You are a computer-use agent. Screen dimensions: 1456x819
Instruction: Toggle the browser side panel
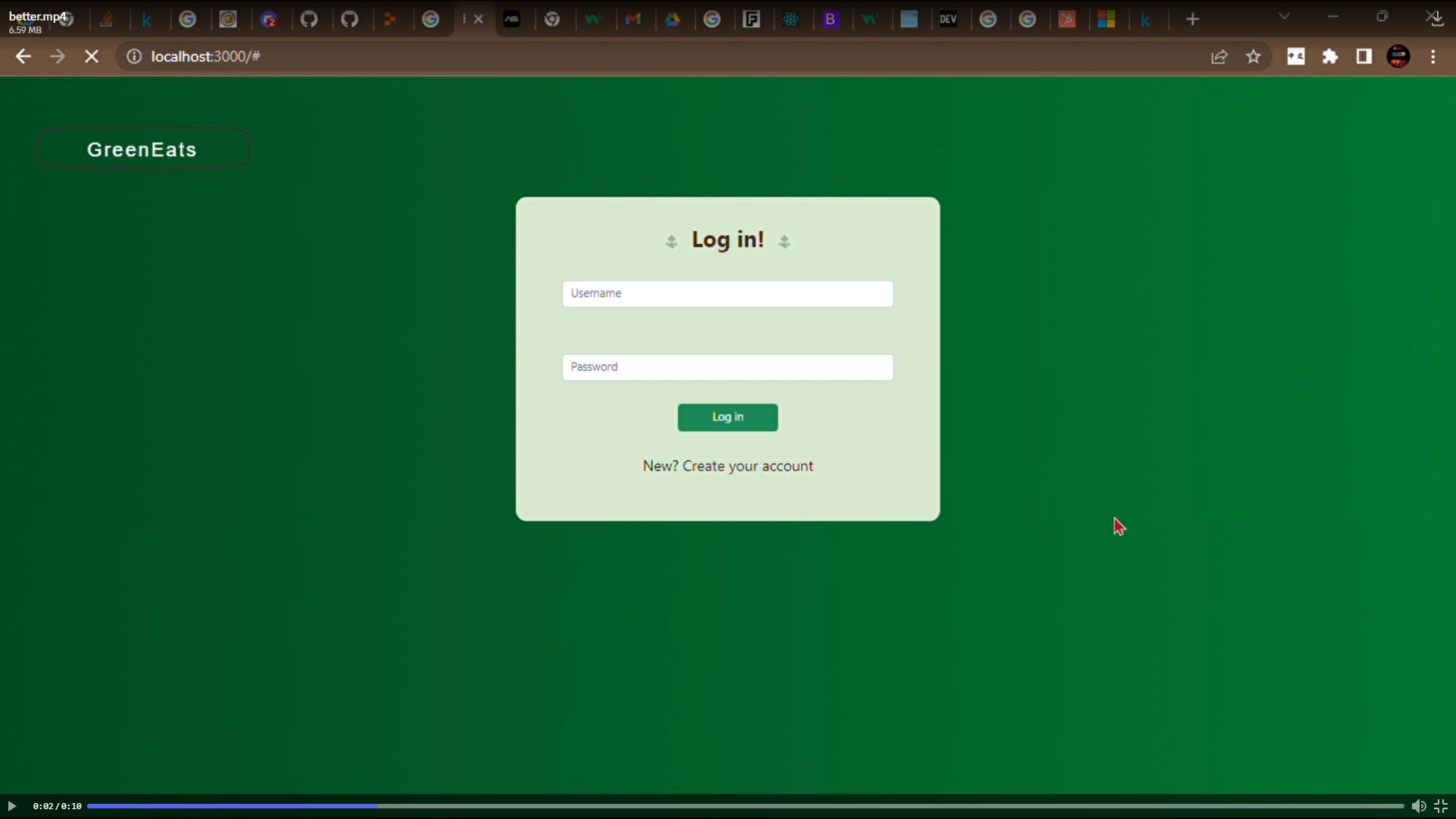point(1363,57)
